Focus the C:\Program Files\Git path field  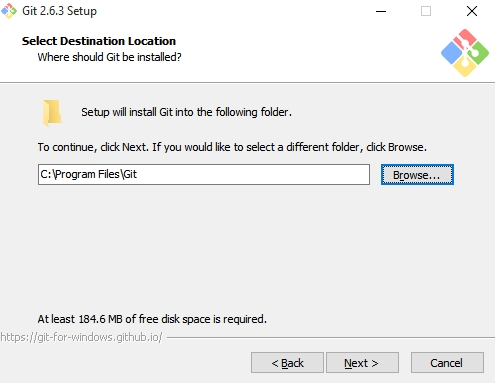pyautogui.click(x=204, y=174)
